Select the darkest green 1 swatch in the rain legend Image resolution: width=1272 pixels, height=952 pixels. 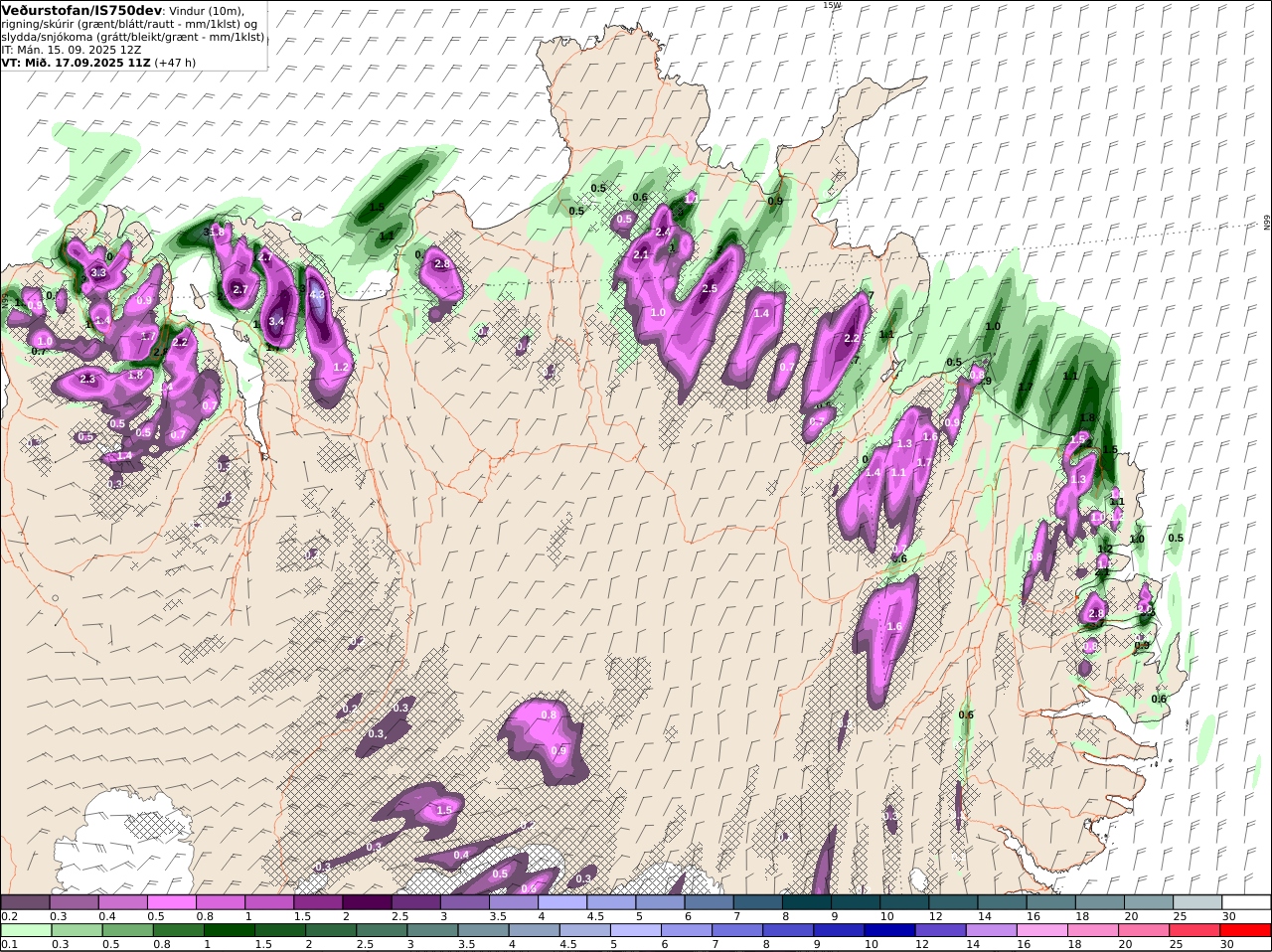click(231, 930)
